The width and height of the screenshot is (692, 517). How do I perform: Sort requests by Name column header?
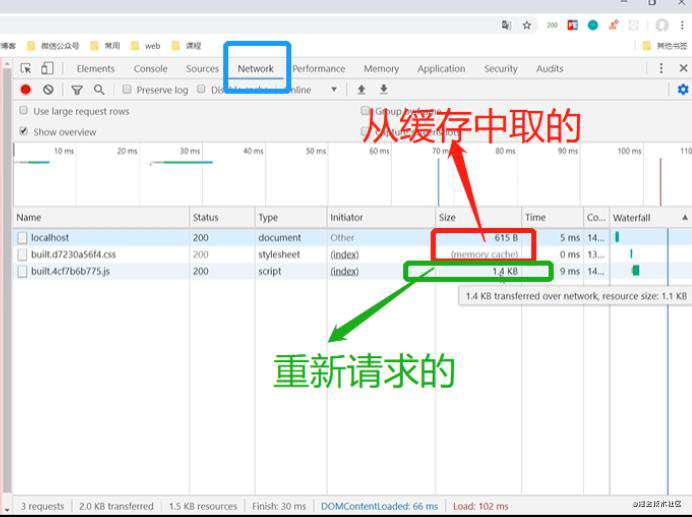(101, 217)
